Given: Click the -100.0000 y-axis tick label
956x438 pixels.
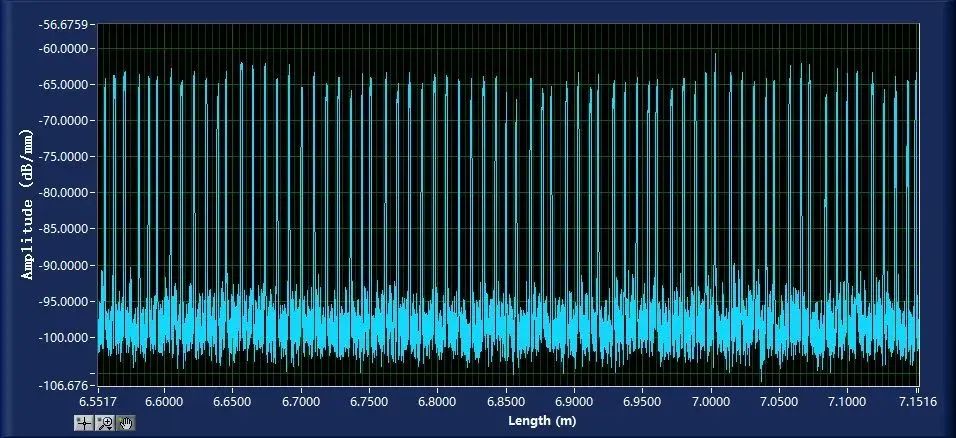Looking at the screenshot, I should [x=61, y=338].
